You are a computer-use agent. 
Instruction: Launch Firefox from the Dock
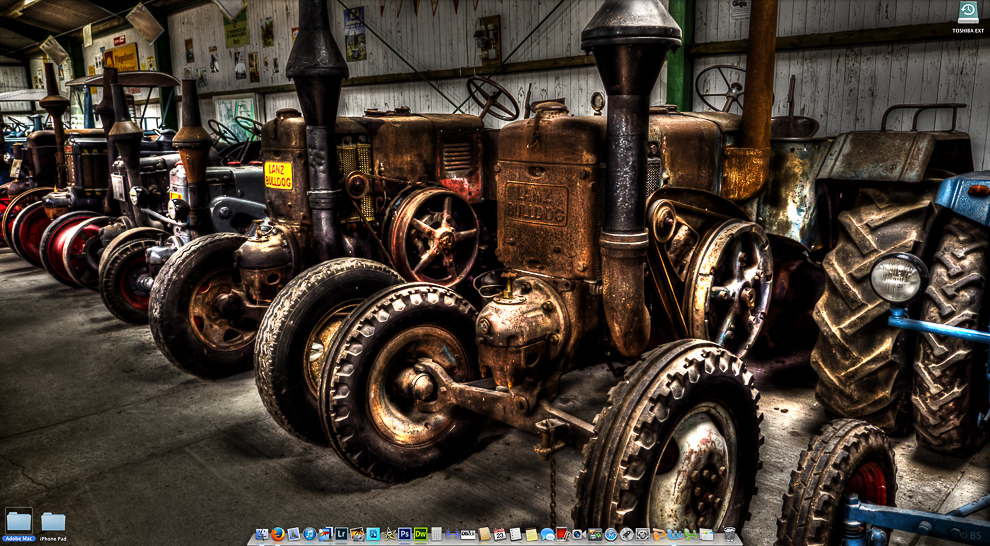pos(278,534)
